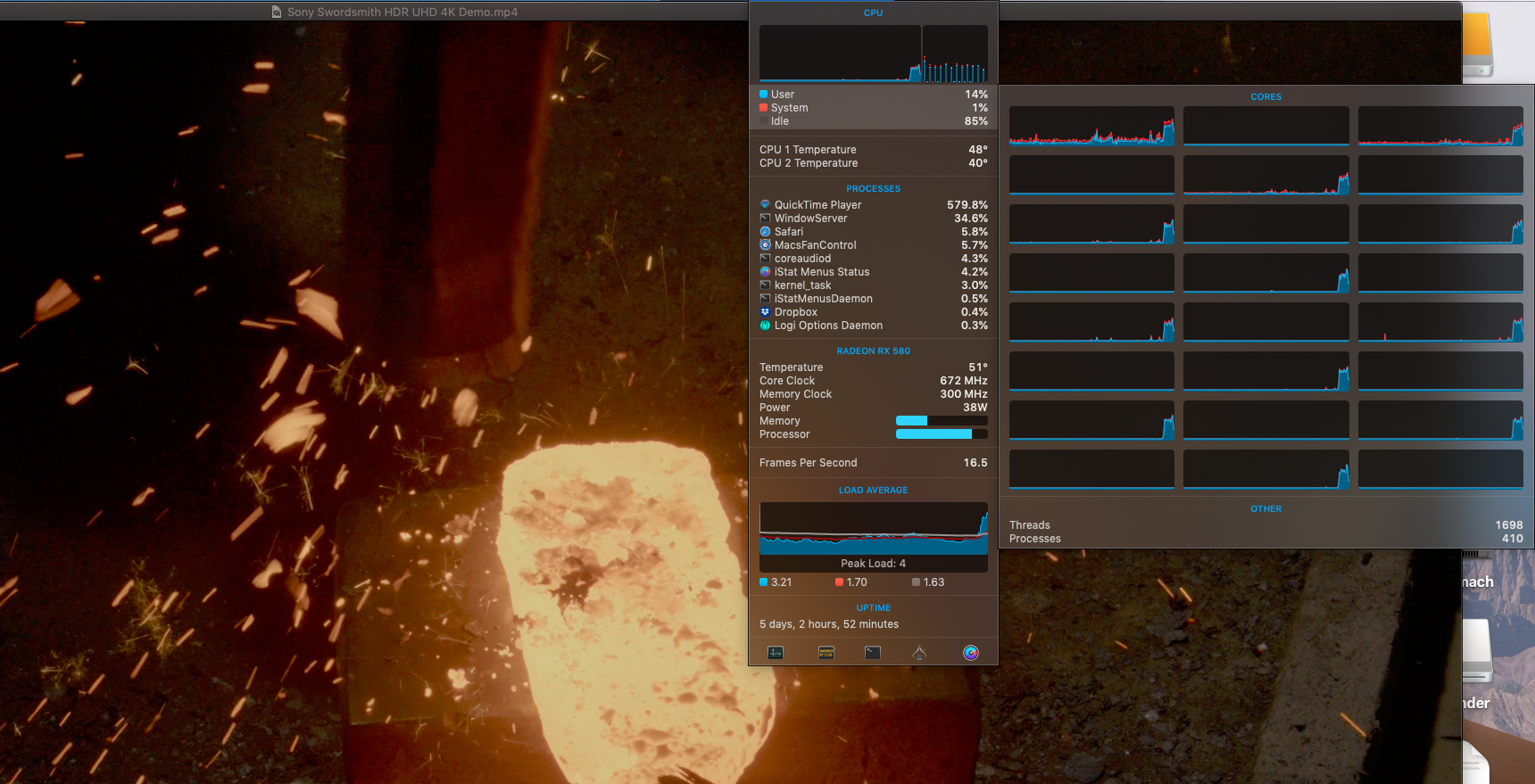Open Console icon in iStat footer
The height and width of the screenshot is (784, 1535).
[826, 653]
